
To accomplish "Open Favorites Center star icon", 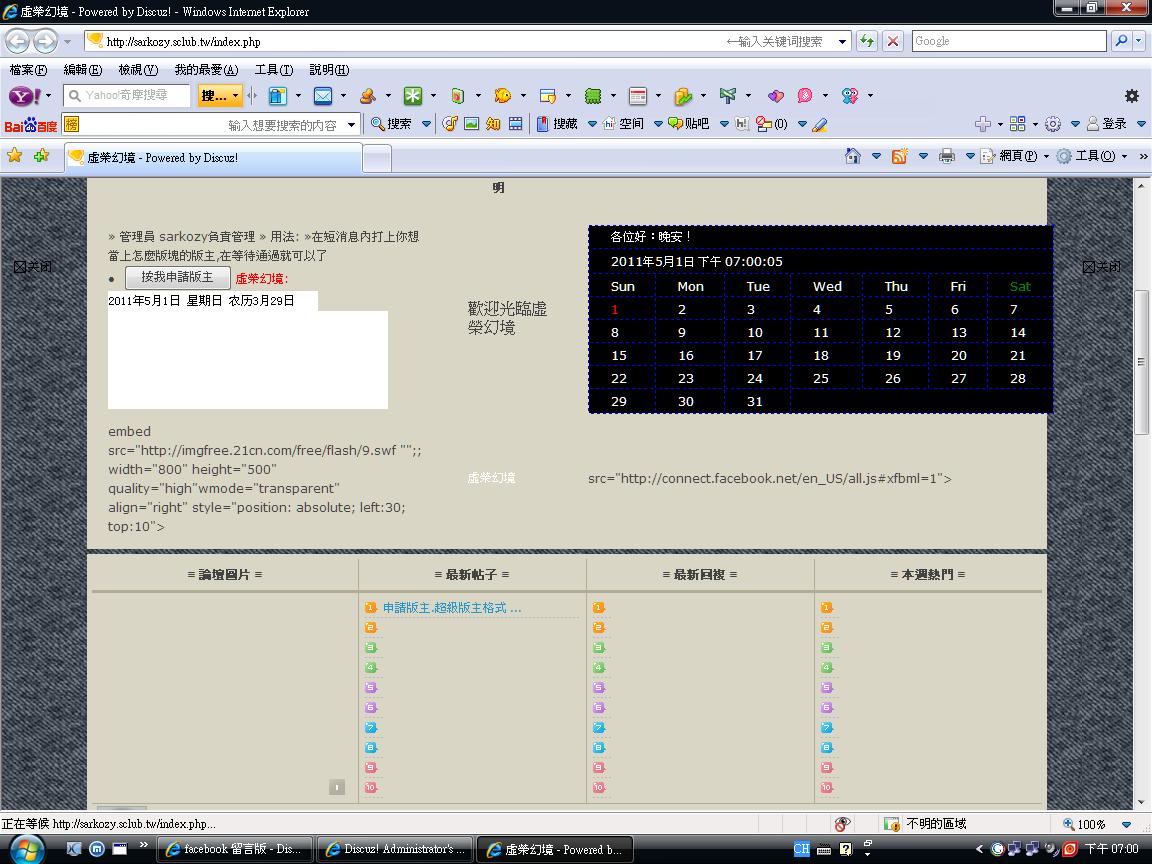I will tap(15, 156).
